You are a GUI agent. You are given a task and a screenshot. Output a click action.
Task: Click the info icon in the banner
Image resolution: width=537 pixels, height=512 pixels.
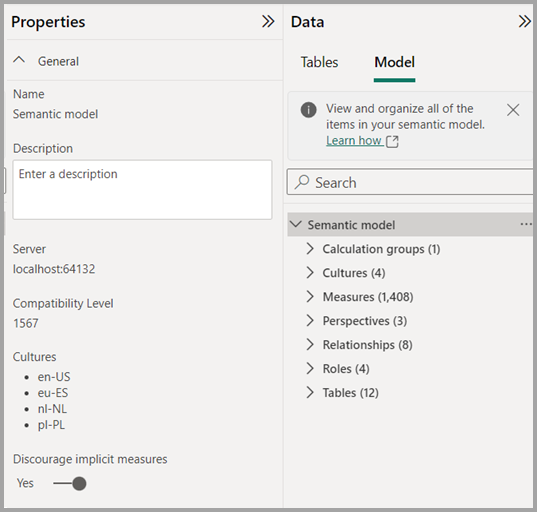[x=308, y=110]
